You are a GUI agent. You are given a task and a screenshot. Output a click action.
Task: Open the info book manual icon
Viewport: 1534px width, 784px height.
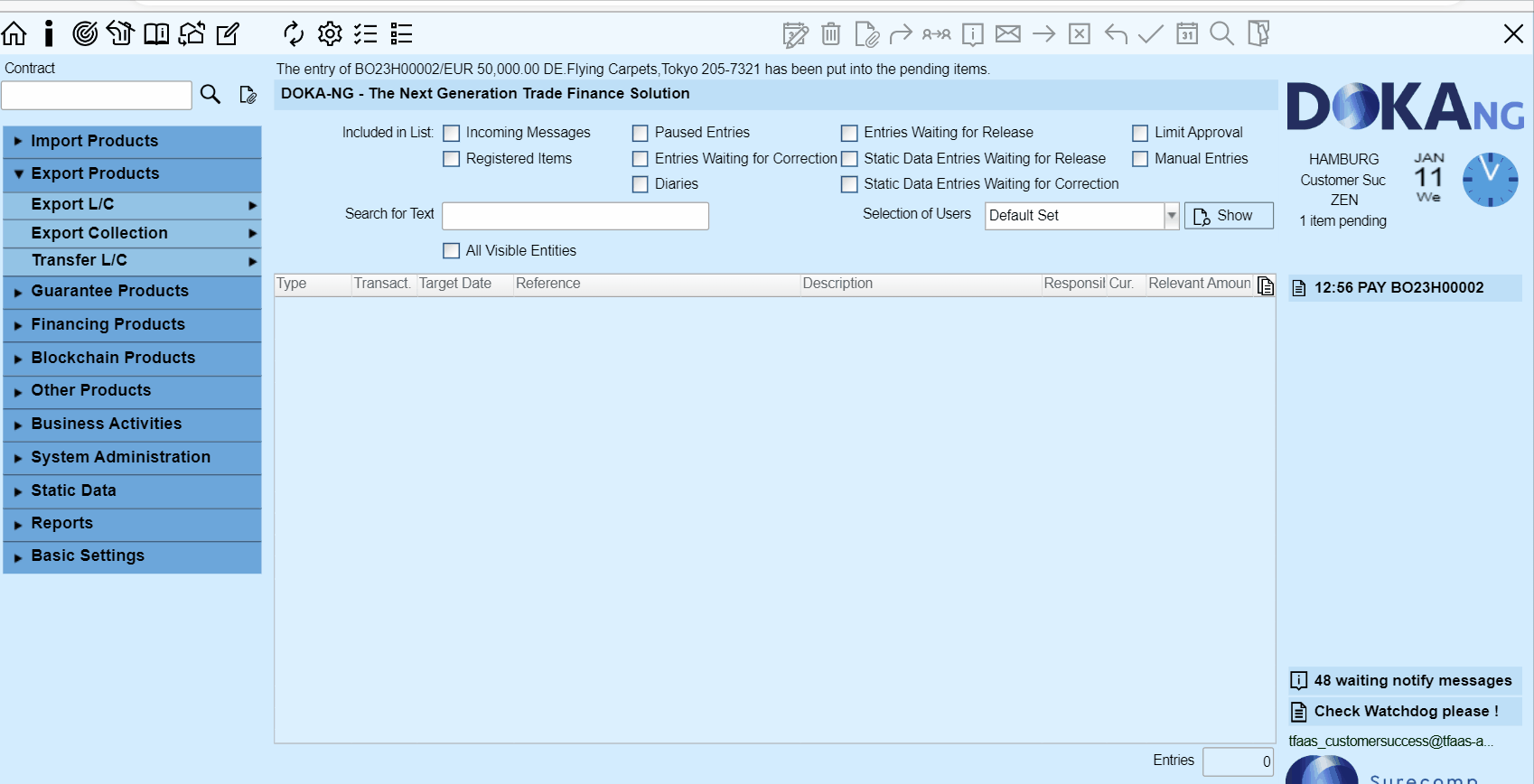pyautogui.click(x=156, y=33)
